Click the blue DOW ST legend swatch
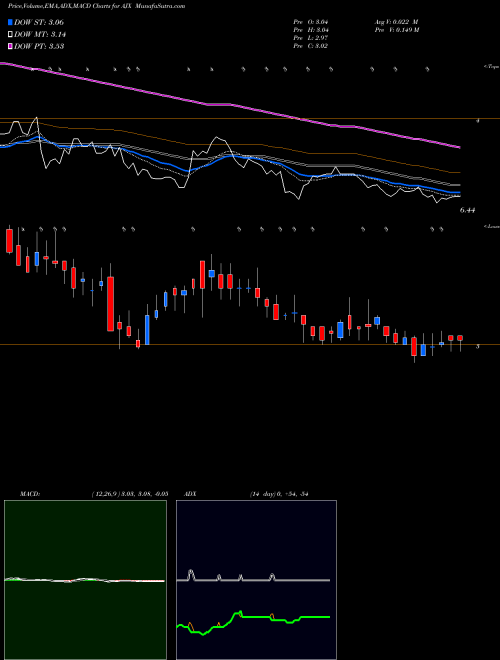 pos(10,22)
